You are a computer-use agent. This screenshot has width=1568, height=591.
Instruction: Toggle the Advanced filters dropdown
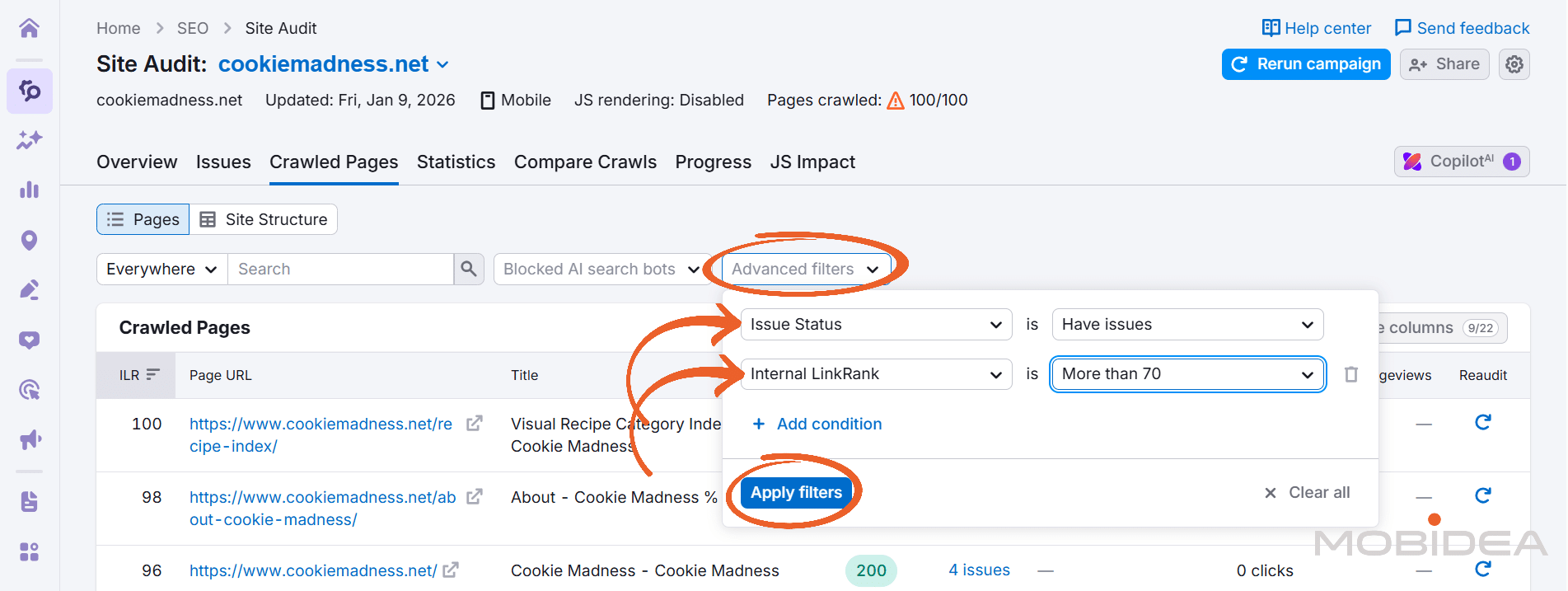click(x=806, y=269)
